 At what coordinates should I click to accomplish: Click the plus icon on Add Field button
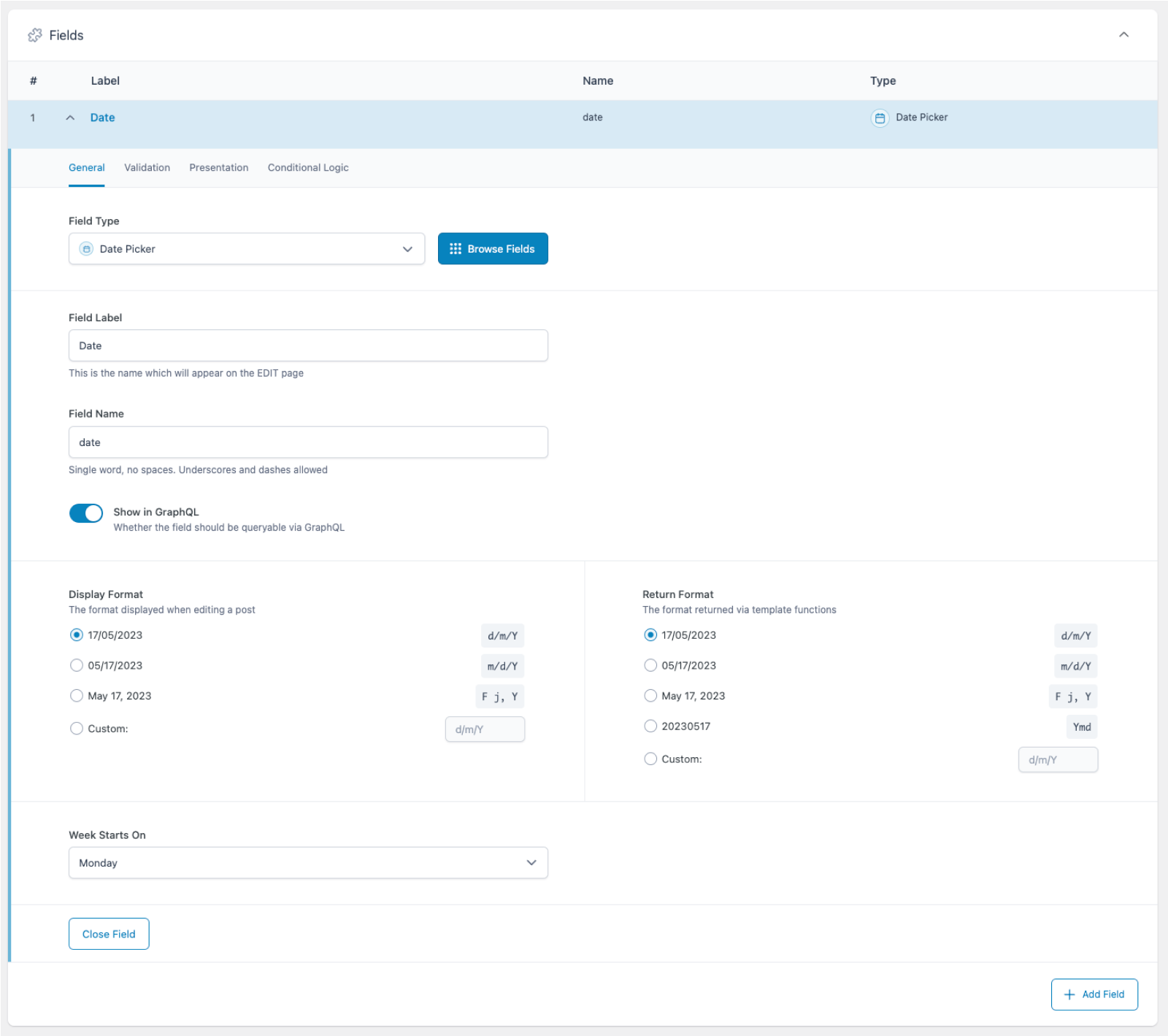pyautogui.click(x=1069, y=994)
